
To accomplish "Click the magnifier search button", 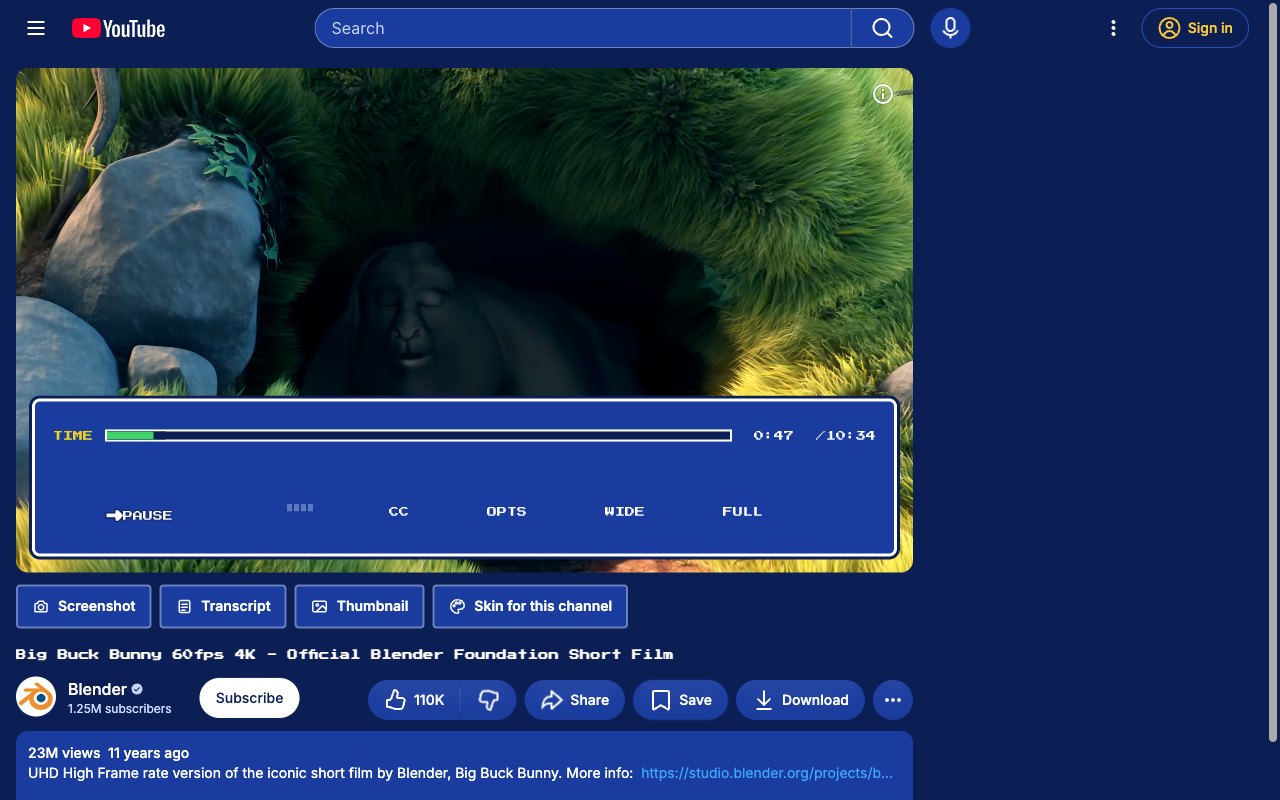I will pyautogui.click(x=882, y=28).
